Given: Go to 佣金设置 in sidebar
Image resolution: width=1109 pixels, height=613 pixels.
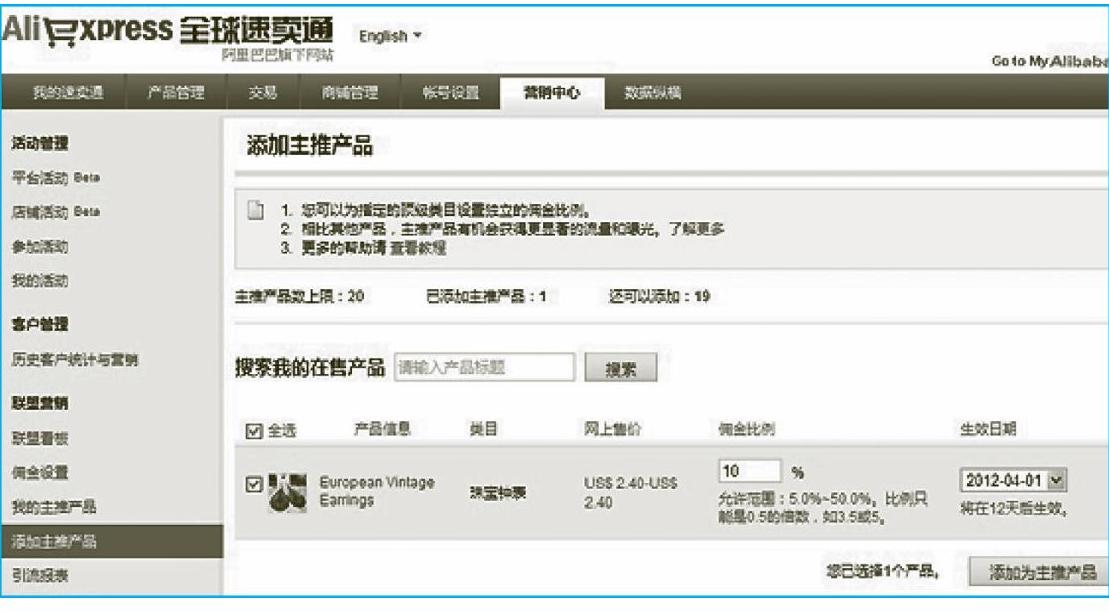Looking at the screenshot, I should pos(40,472).
